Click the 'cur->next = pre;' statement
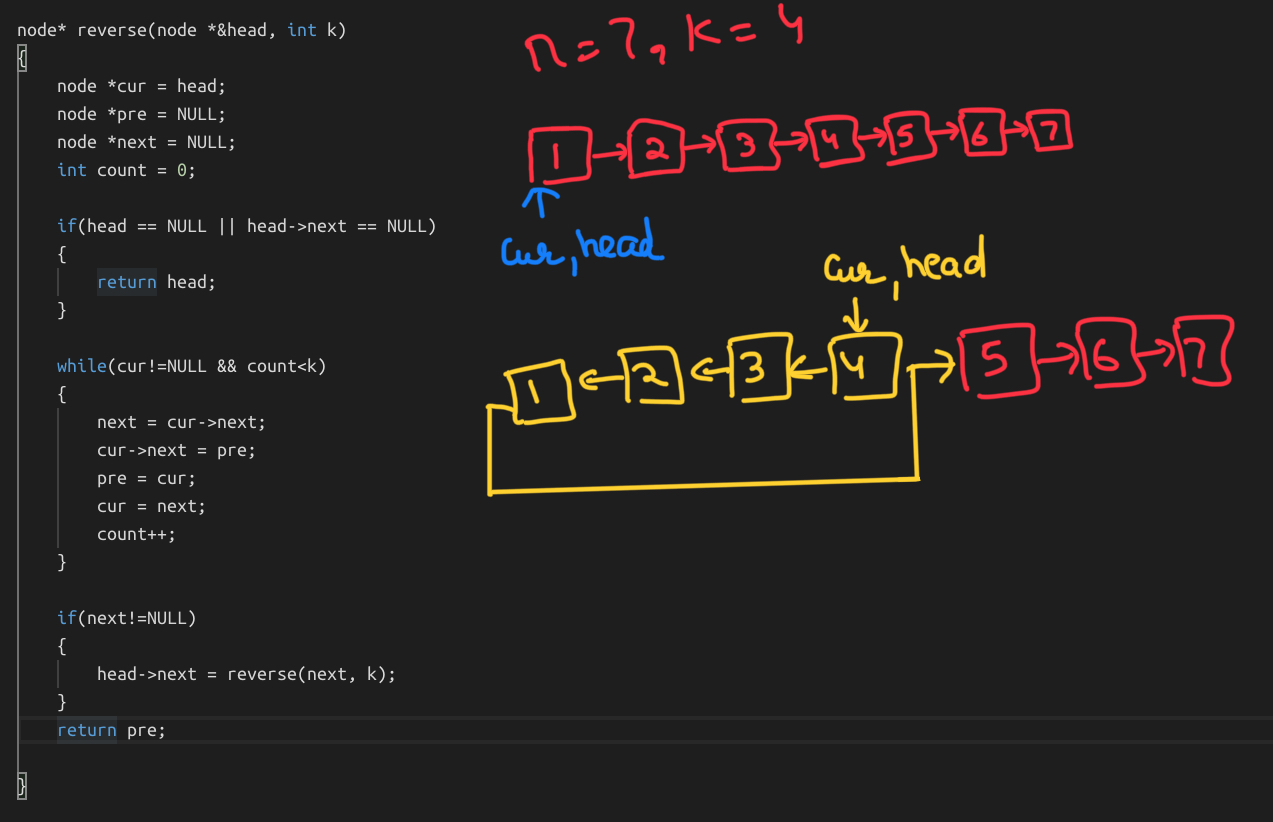 coord(176,450)
